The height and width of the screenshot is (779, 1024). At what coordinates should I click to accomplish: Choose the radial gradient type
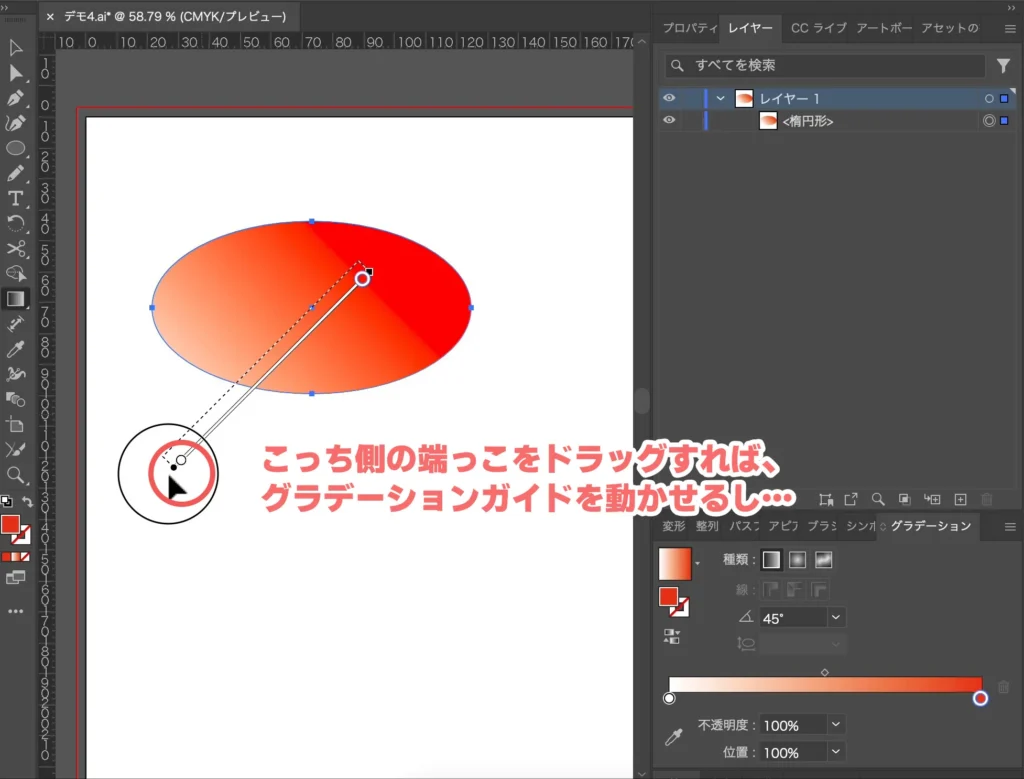pyautogui.click(x=798, y=560)
